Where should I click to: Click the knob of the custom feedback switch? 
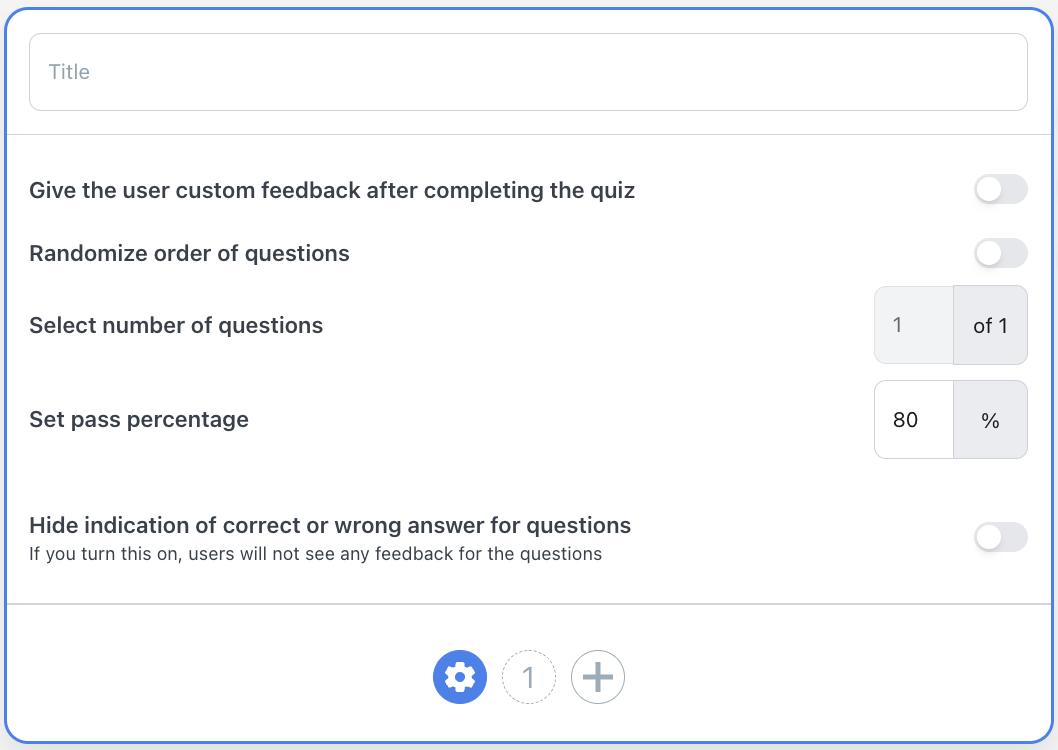click(989, 190)
